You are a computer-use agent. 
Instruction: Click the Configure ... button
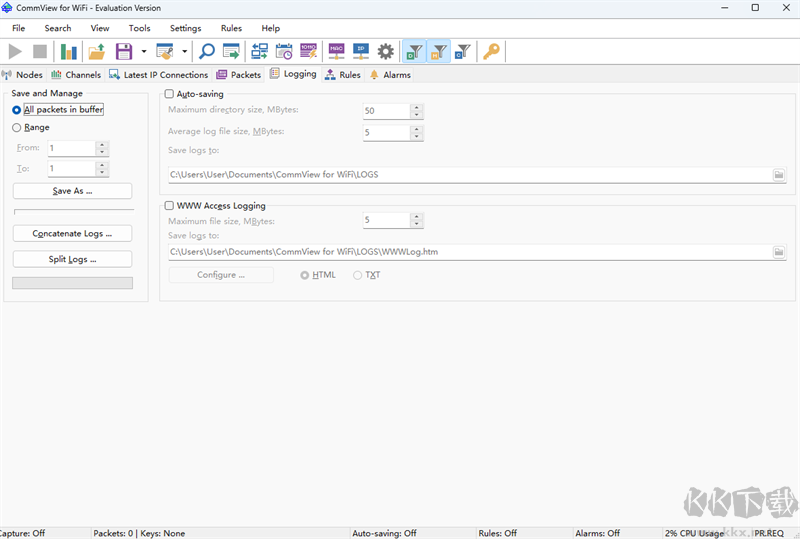(x=221, y=275)
